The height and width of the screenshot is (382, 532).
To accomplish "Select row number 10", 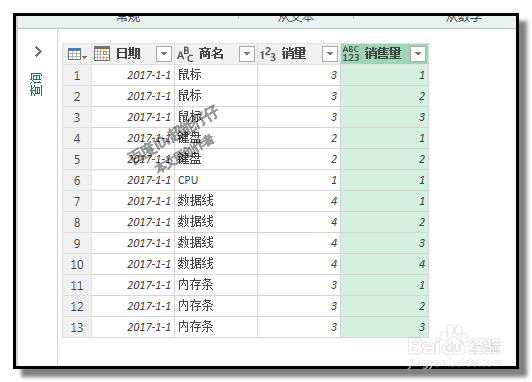I will click(x=77, y=265).
